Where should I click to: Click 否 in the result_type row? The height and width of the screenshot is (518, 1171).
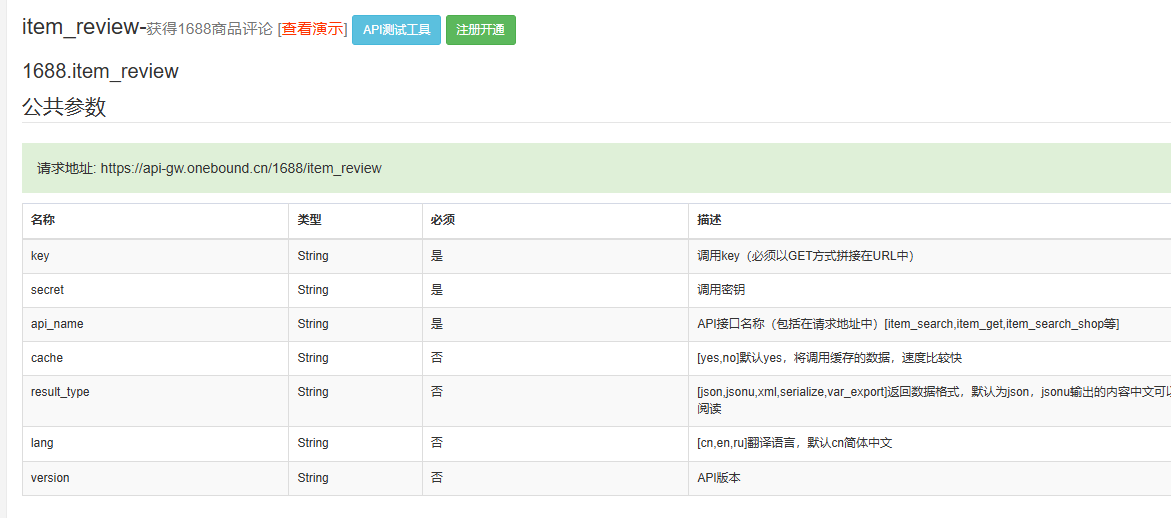pyautogui.click(x=437, y=392)
